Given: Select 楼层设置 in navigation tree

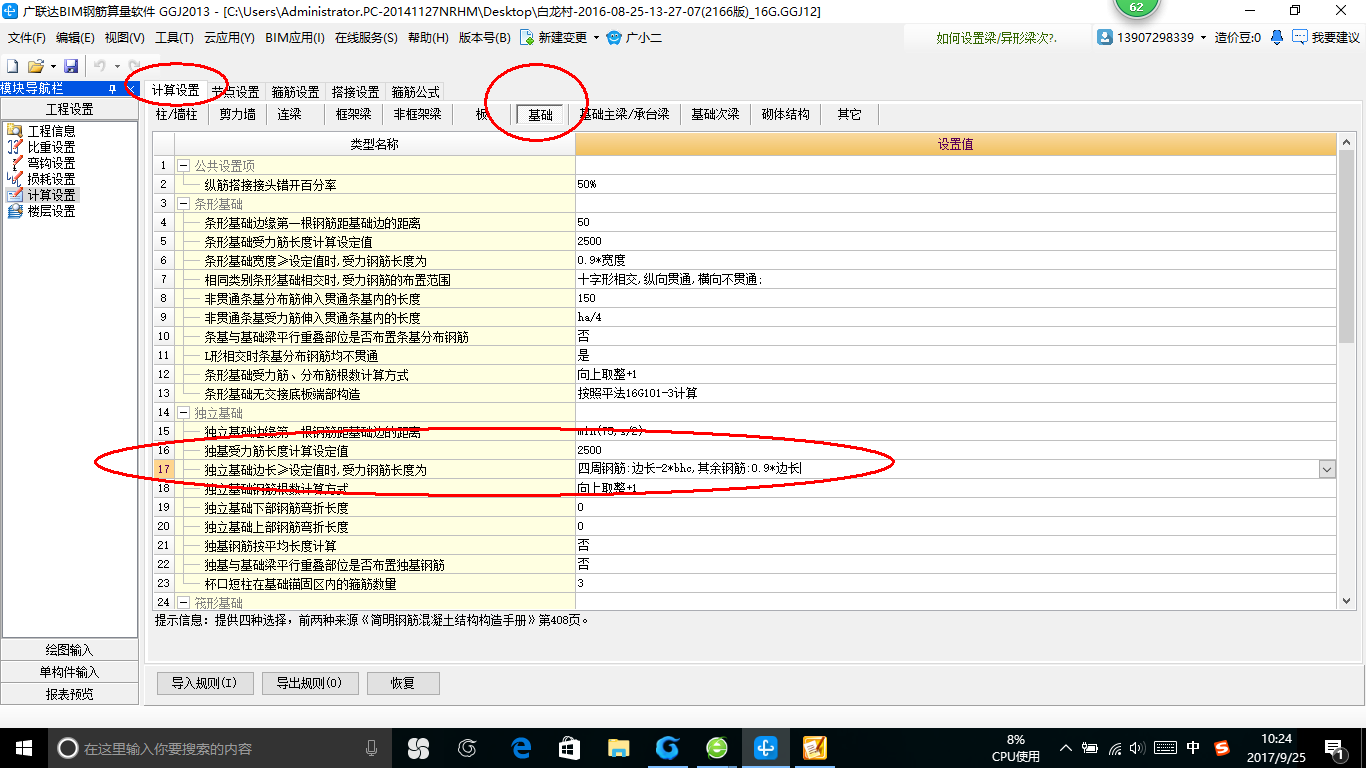Looking at the screenshot, I should (x=51, y=211).
